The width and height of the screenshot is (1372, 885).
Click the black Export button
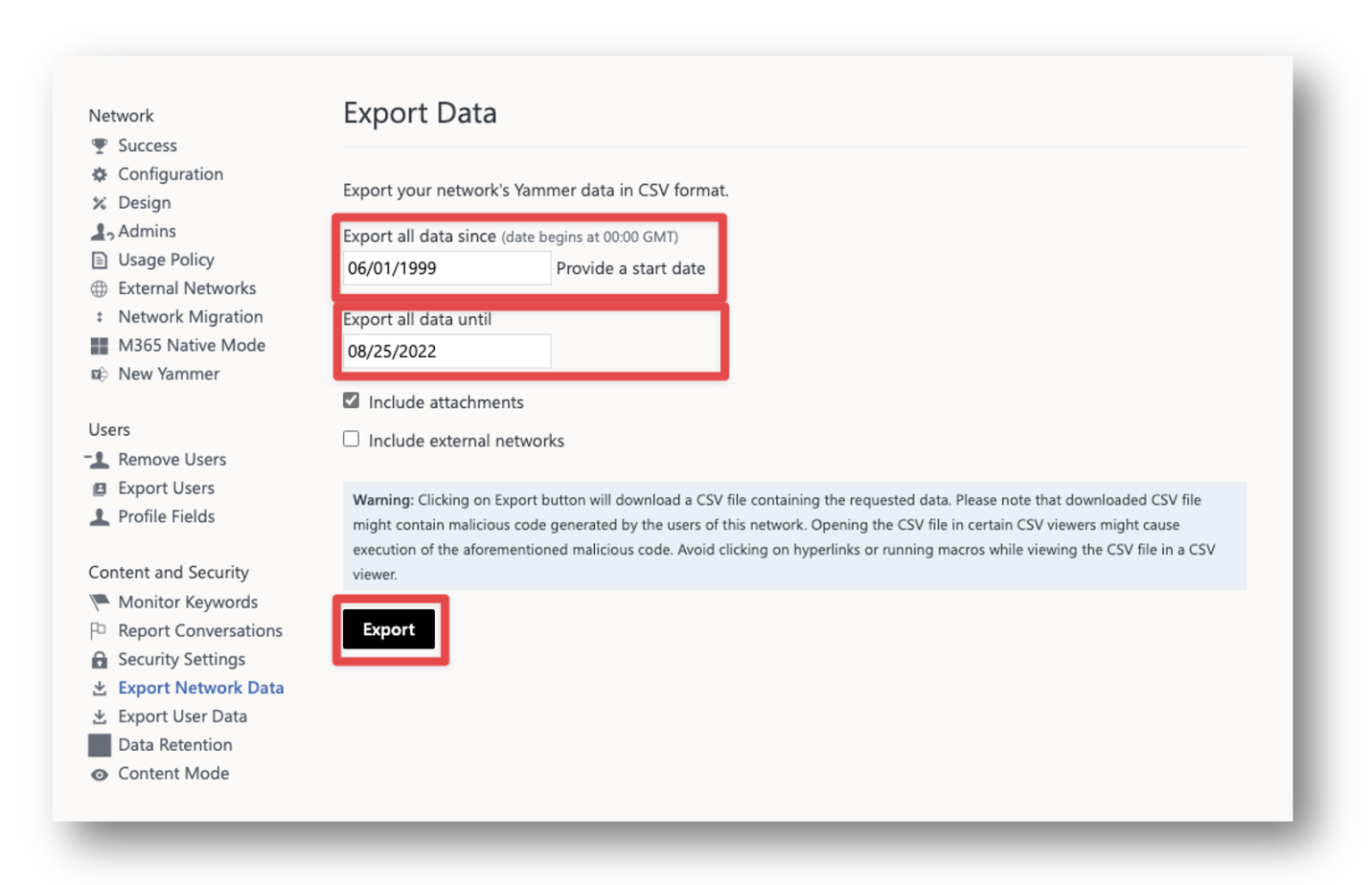pos(389,630)
